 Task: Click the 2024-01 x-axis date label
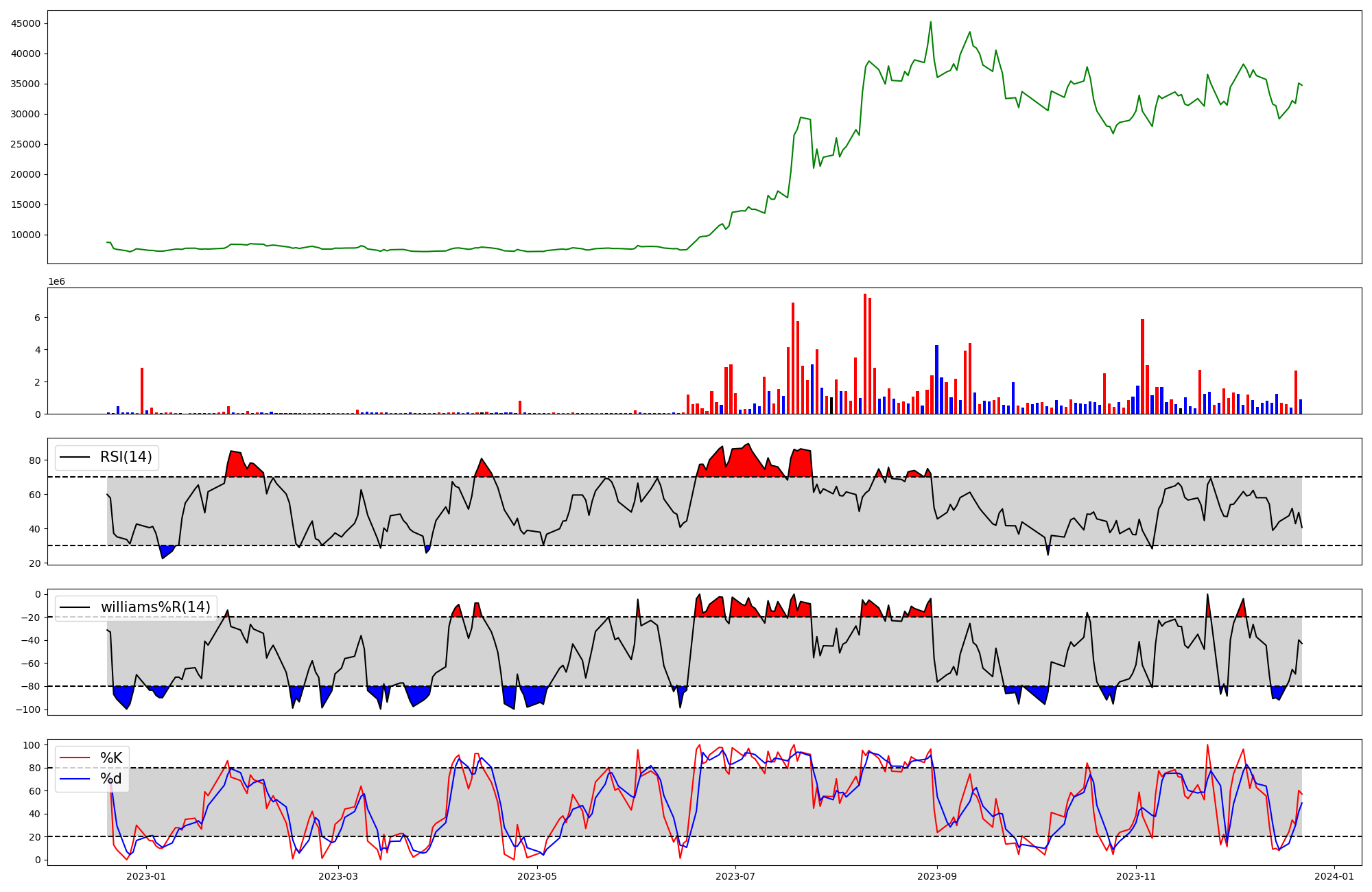click(x=1334, y=876)
